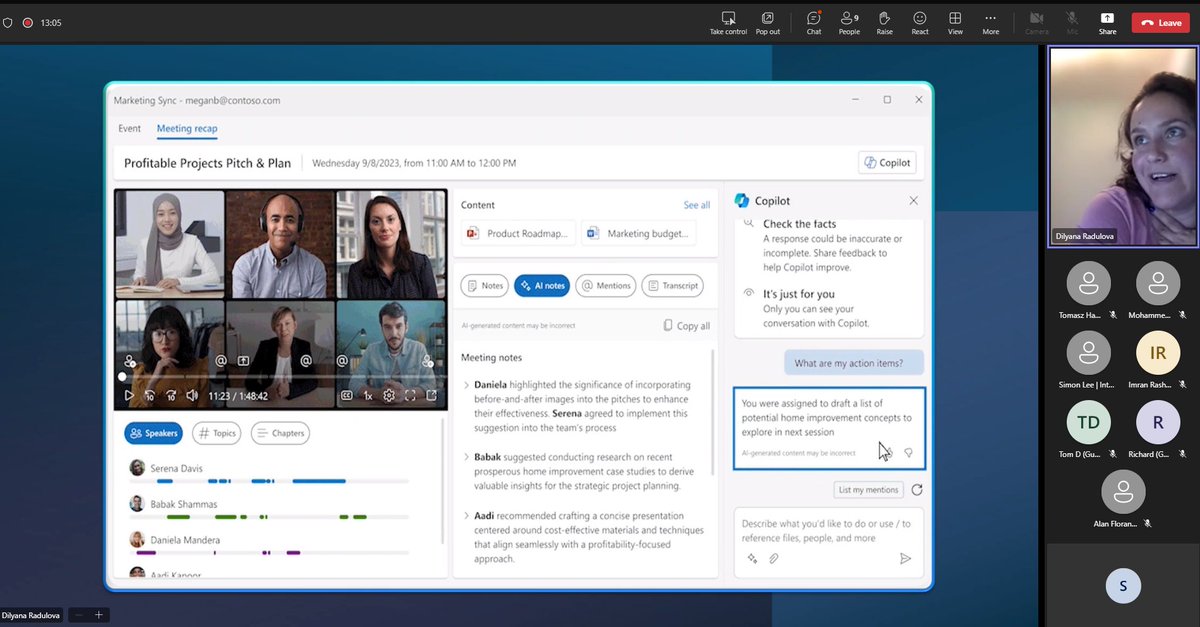1200x627 pixels.
Task: Click List my mentions suggestion
Action: [x=868, y=490]
